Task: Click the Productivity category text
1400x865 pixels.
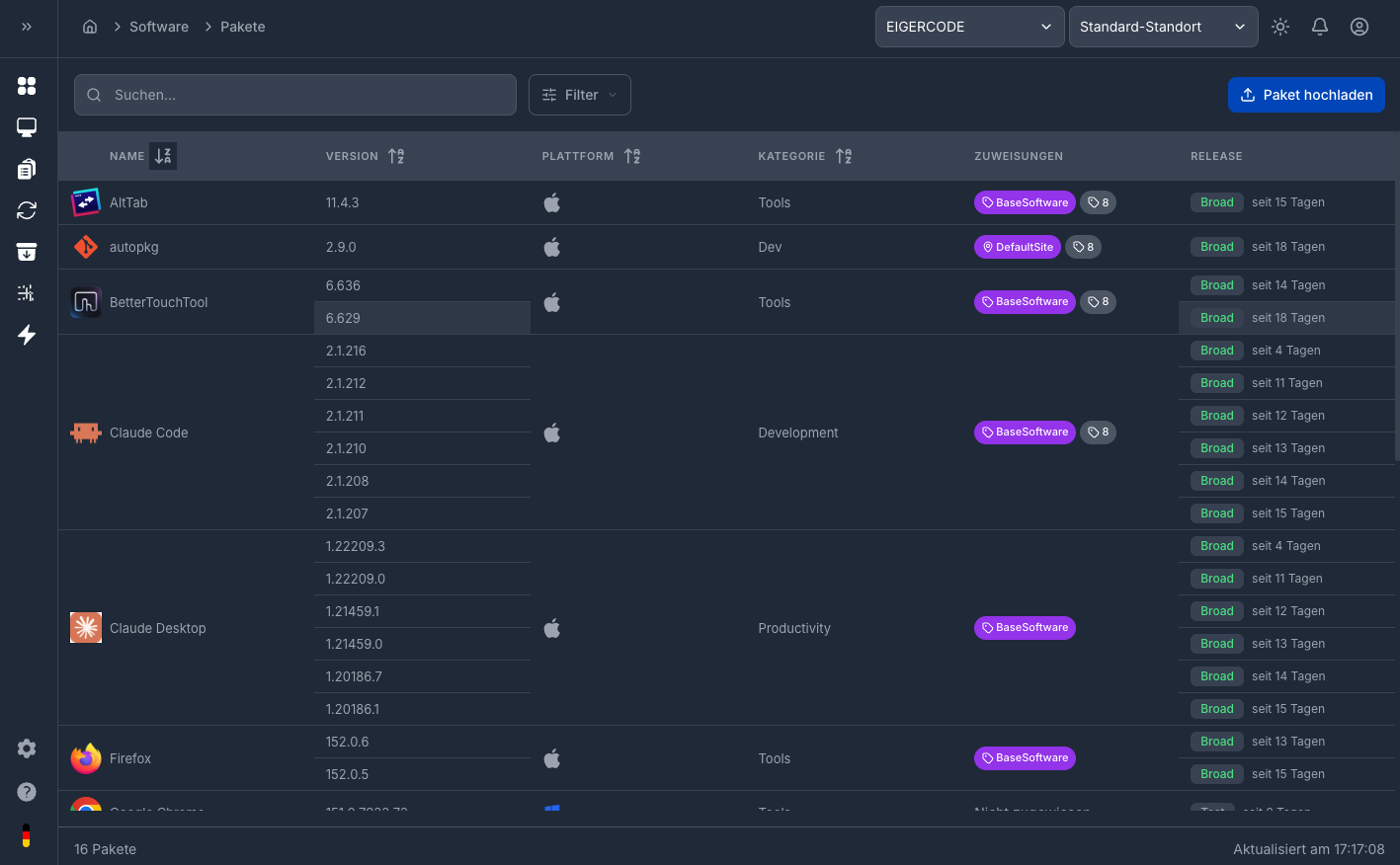Action: click(794, 628)
